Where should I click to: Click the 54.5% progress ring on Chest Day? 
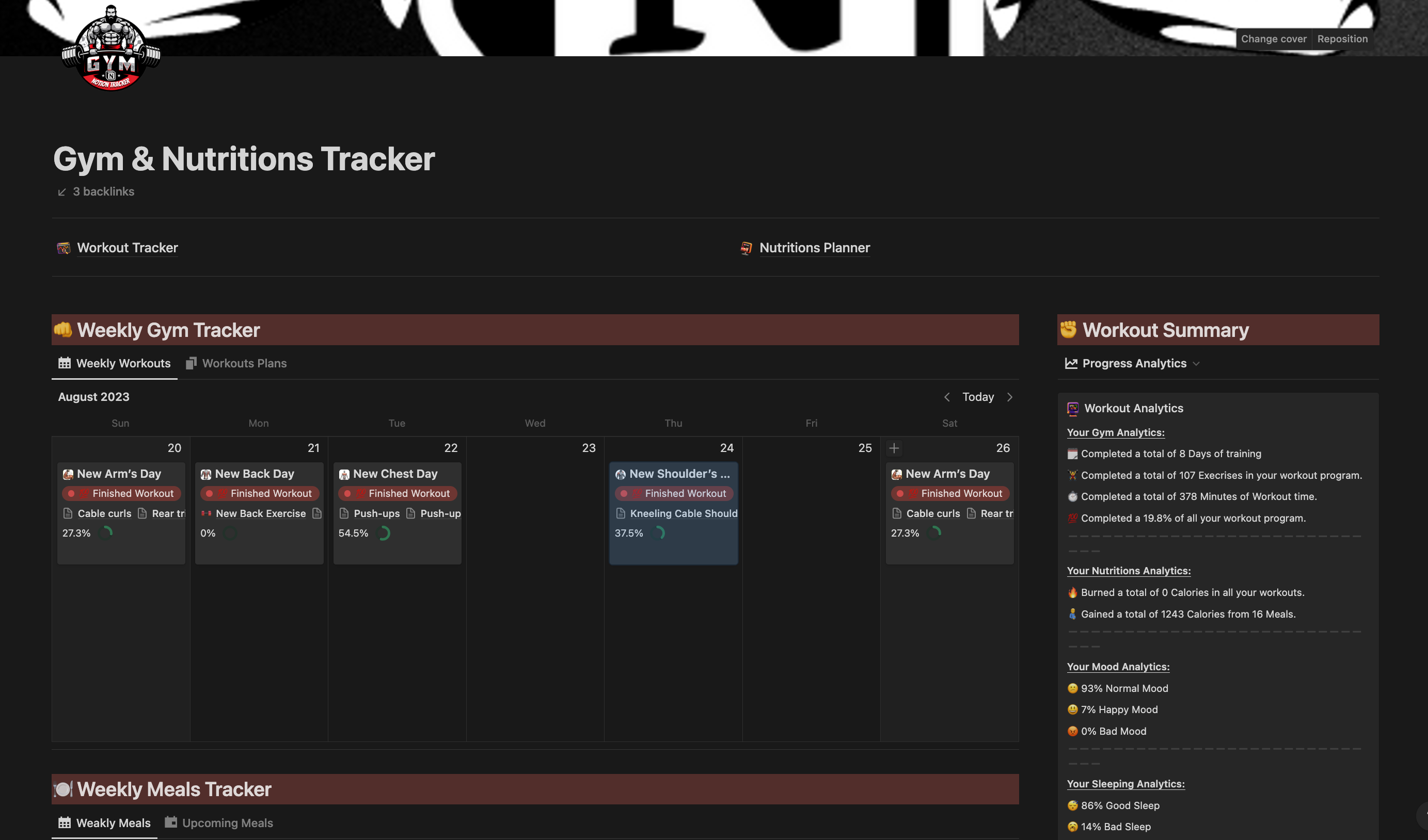tap(383, 533)
